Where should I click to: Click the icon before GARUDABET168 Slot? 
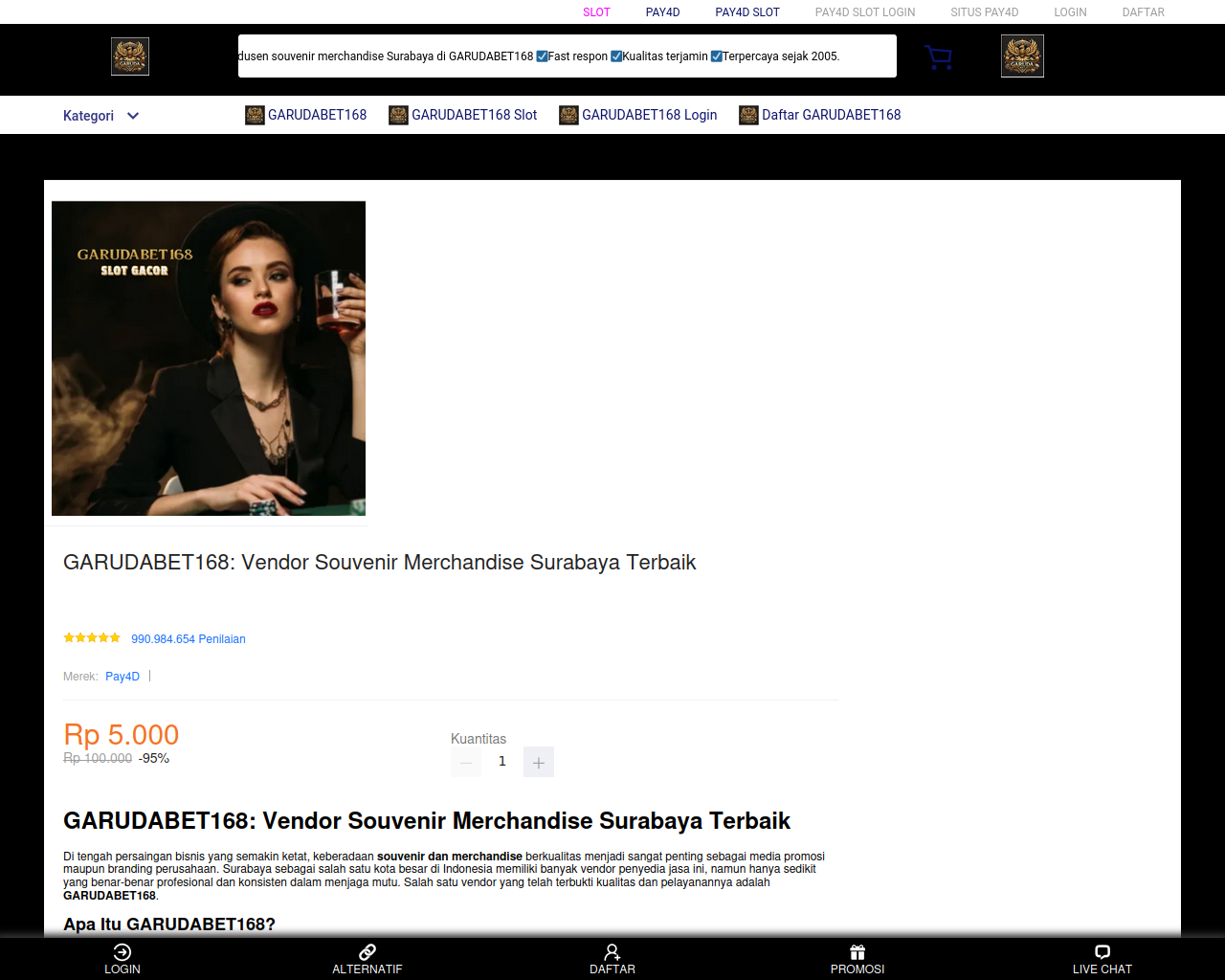(x=399, y=115)
